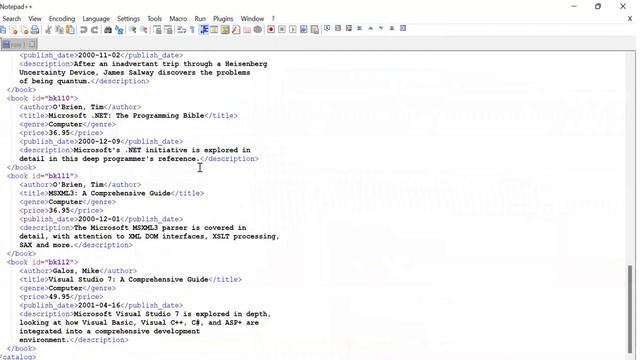Click title "MSXML3: A Comprehensive Guide"
Image resolution: width=640 pixels, height=360 pixels.
109,193
